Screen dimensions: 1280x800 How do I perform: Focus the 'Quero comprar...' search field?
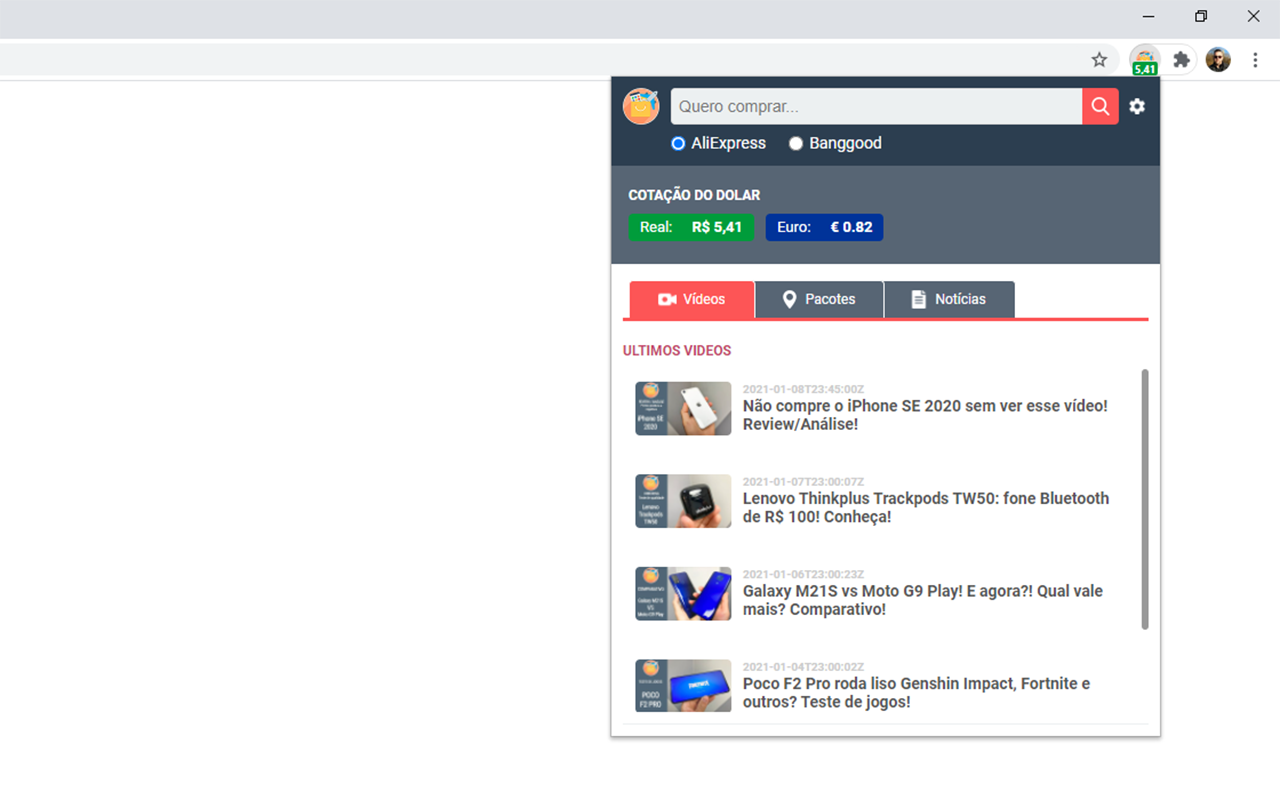pos(876,106)
